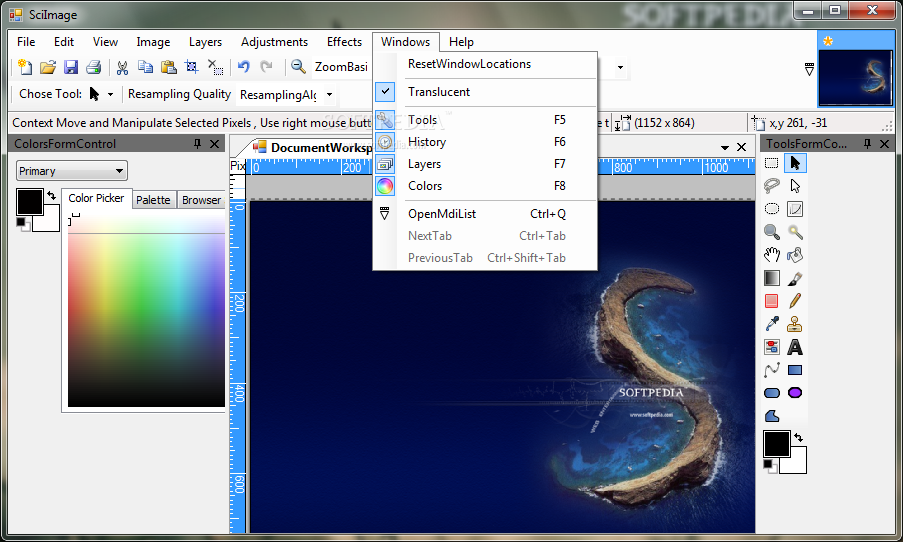Select the Zoom magnifier tool
The height and width of the screenshot is (542, 903).
point(772,232)
